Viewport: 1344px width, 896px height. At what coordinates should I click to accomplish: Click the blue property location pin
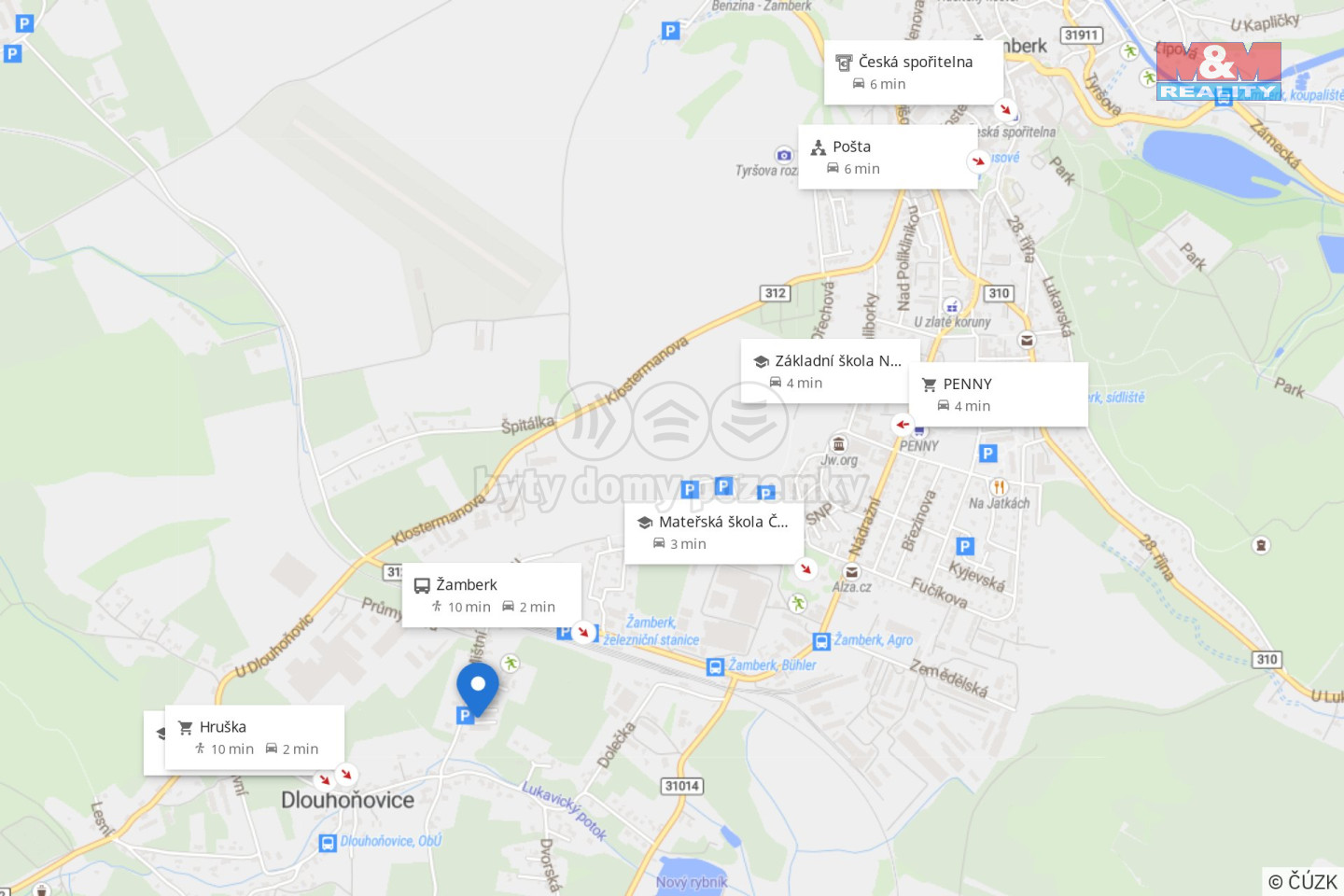pos(478,689)
